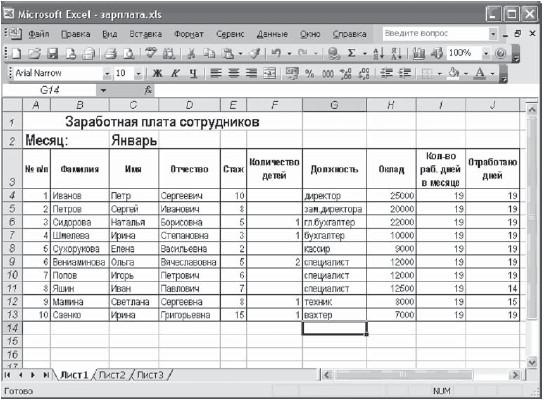Open the fill color dropdown arrow
544x400 pixels.
[x=466, y=74]
